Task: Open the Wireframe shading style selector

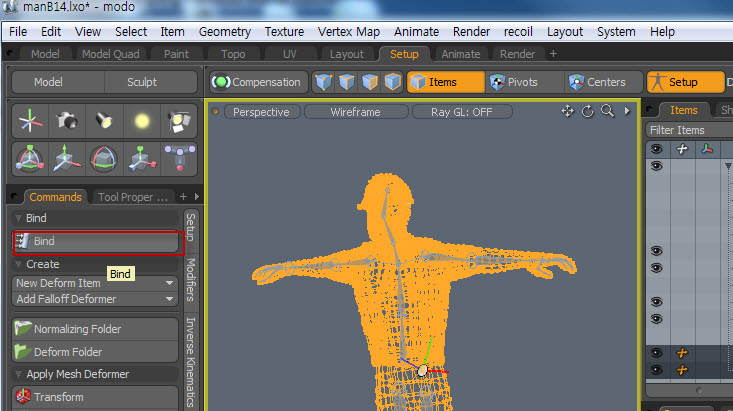Action: coord(355,112)
